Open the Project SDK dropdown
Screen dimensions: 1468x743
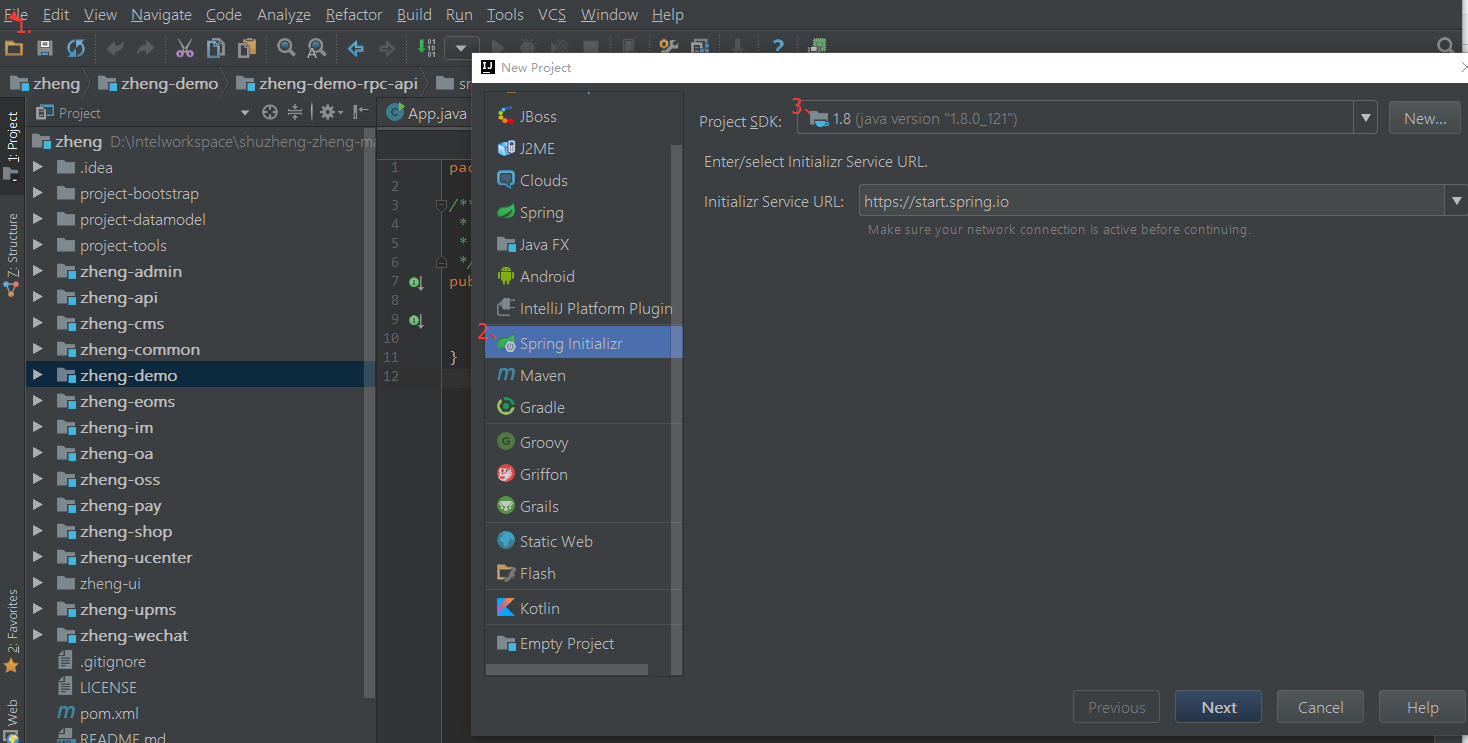(x=1366, y=118)
